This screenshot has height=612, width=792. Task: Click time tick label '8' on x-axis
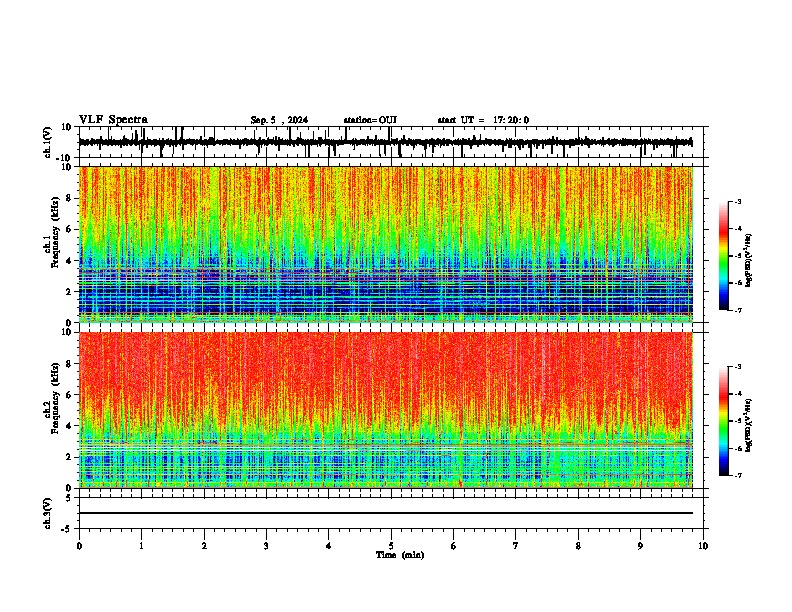pyautogui.click(x=578, y=546)
